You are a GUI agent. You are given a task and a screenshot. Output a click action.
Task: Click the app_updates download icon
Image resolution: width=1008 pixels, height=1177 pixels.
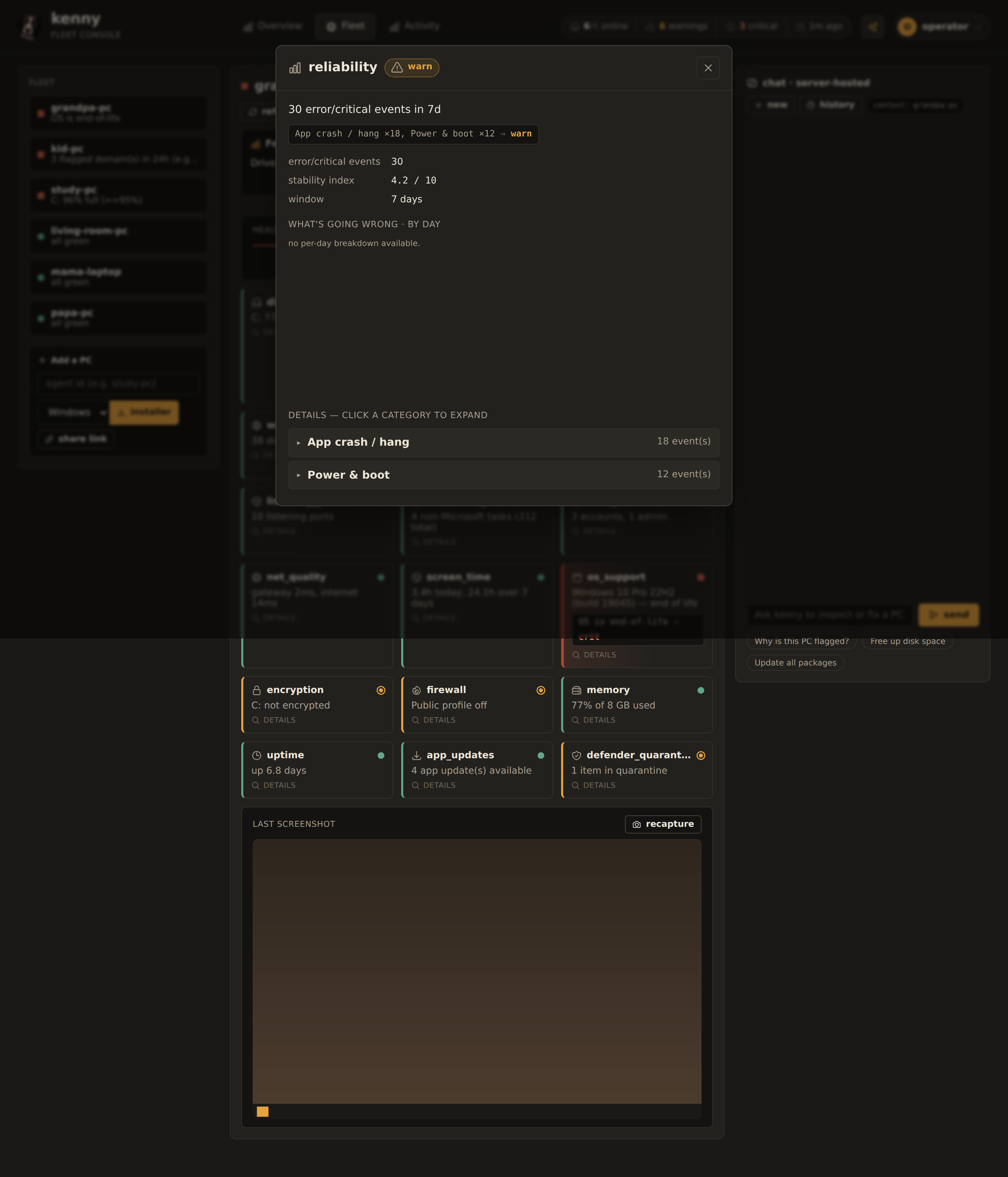(x=416, y=756)
